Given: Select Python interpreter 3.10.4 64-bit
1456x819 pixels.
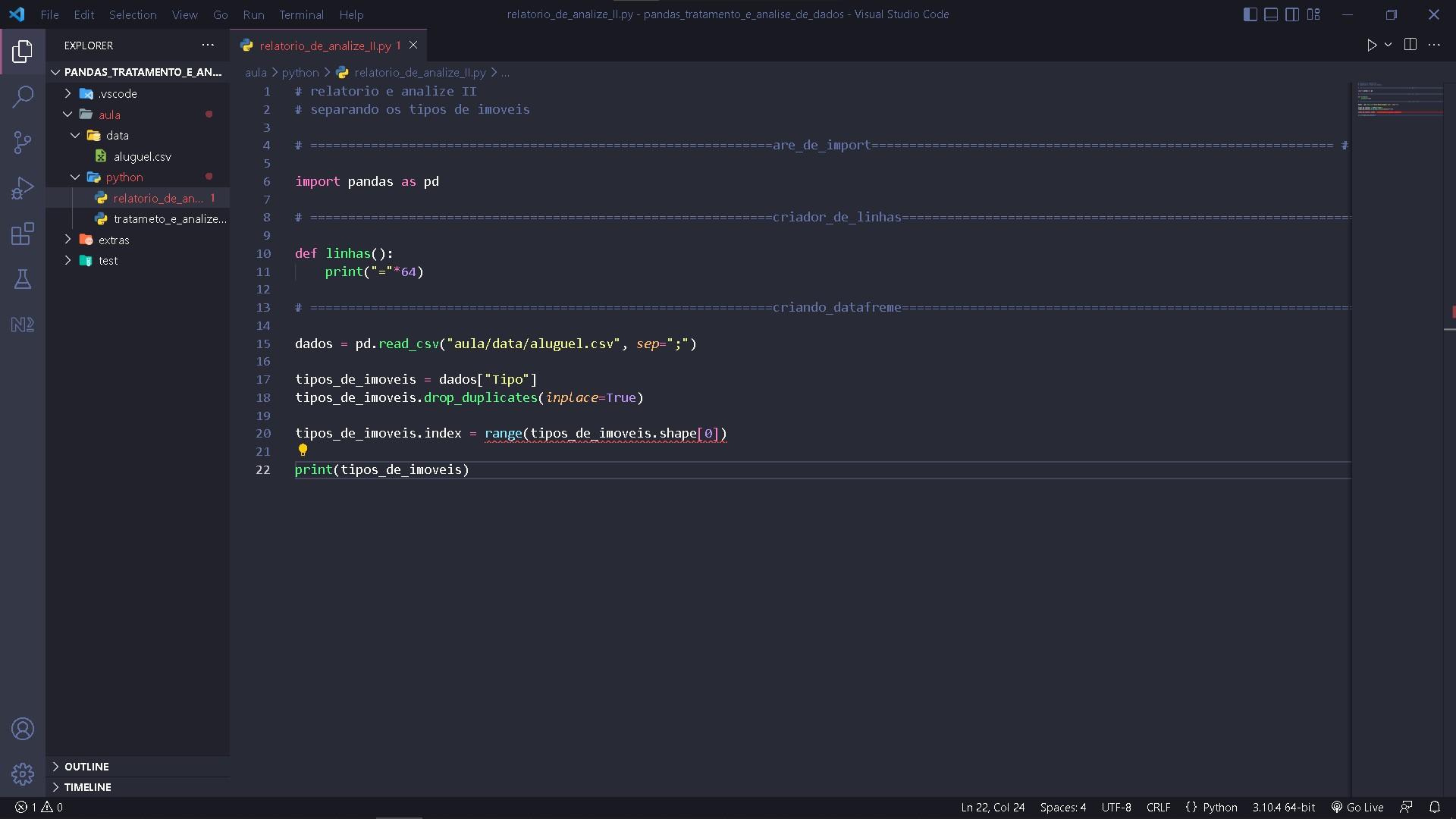Looking at the screenshot, I should 1284,807.
